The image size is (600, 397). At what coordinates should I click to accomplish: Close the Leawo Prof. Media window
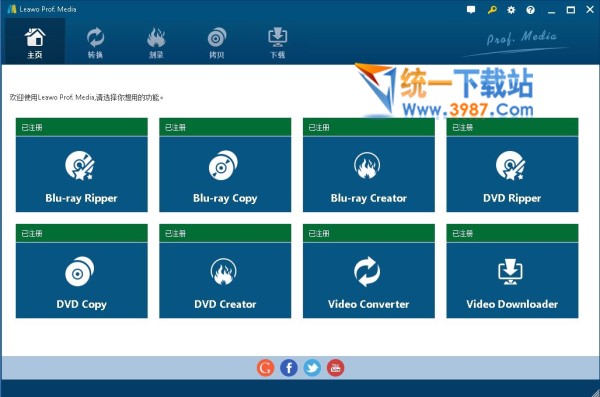[x=590, y=10]
